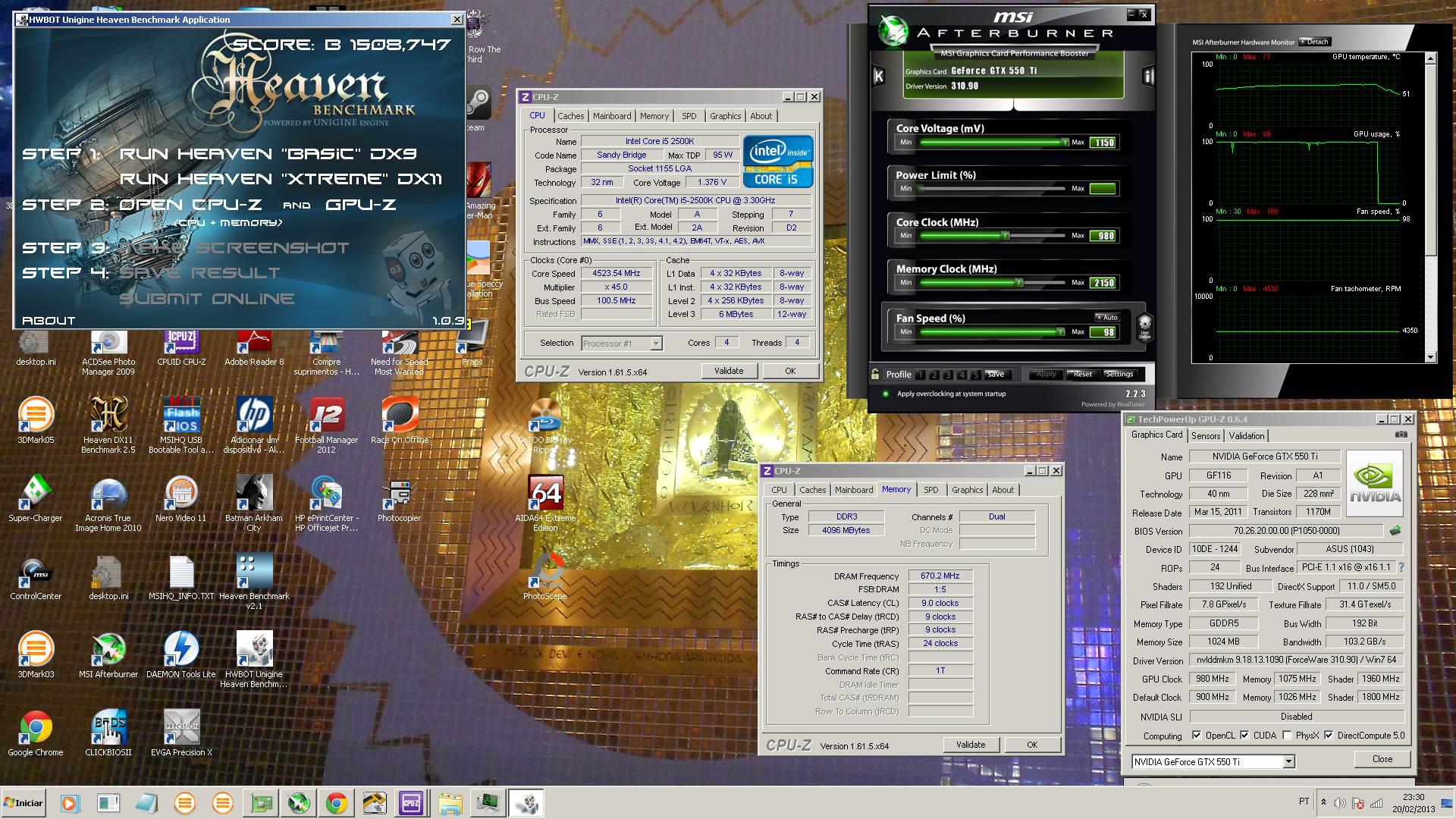Open PhotoScape desktop icon

pos(545,576)
